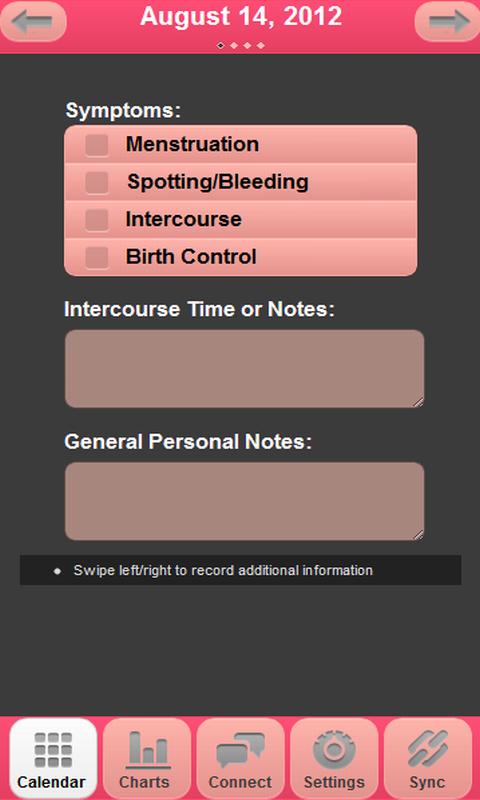Open the Calendar grid icon
480x800 pixels.
click(53, 750)
